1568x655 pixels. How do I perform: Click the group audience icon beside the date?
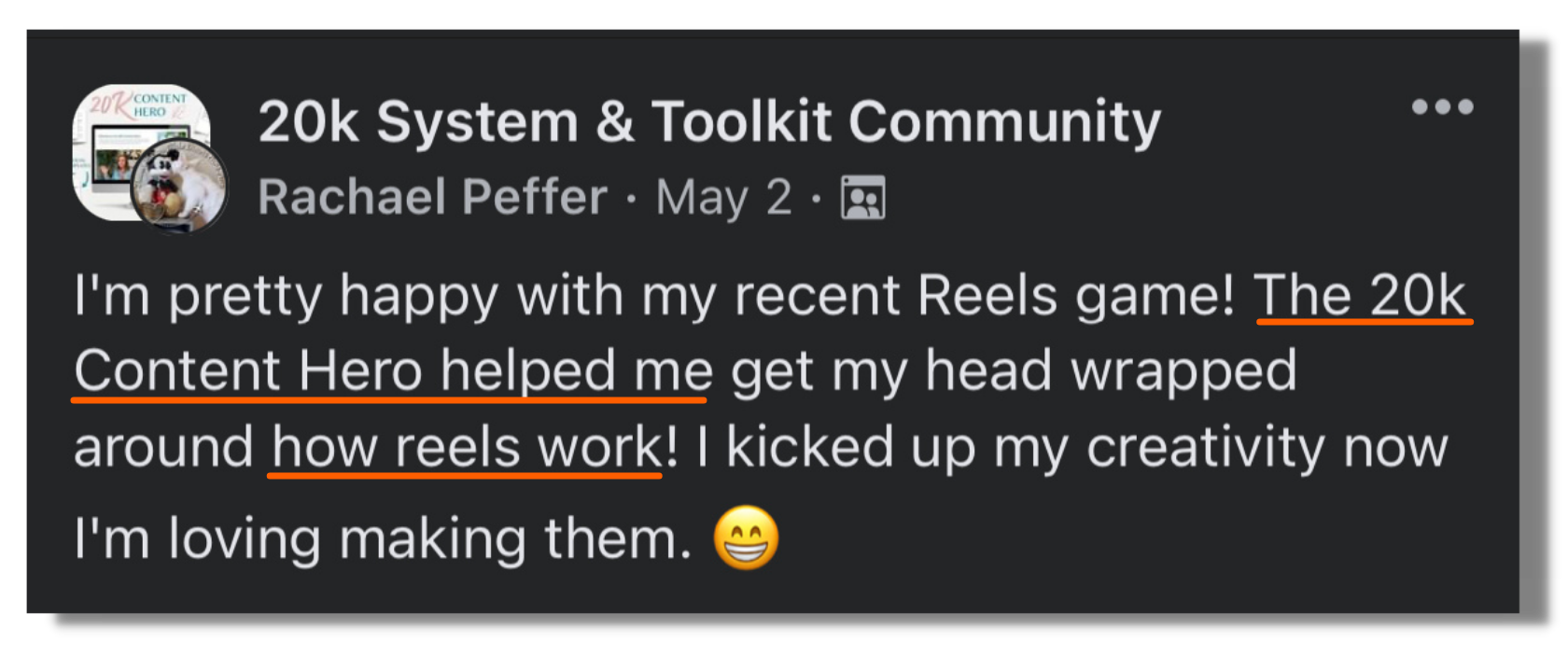(862, 198)
